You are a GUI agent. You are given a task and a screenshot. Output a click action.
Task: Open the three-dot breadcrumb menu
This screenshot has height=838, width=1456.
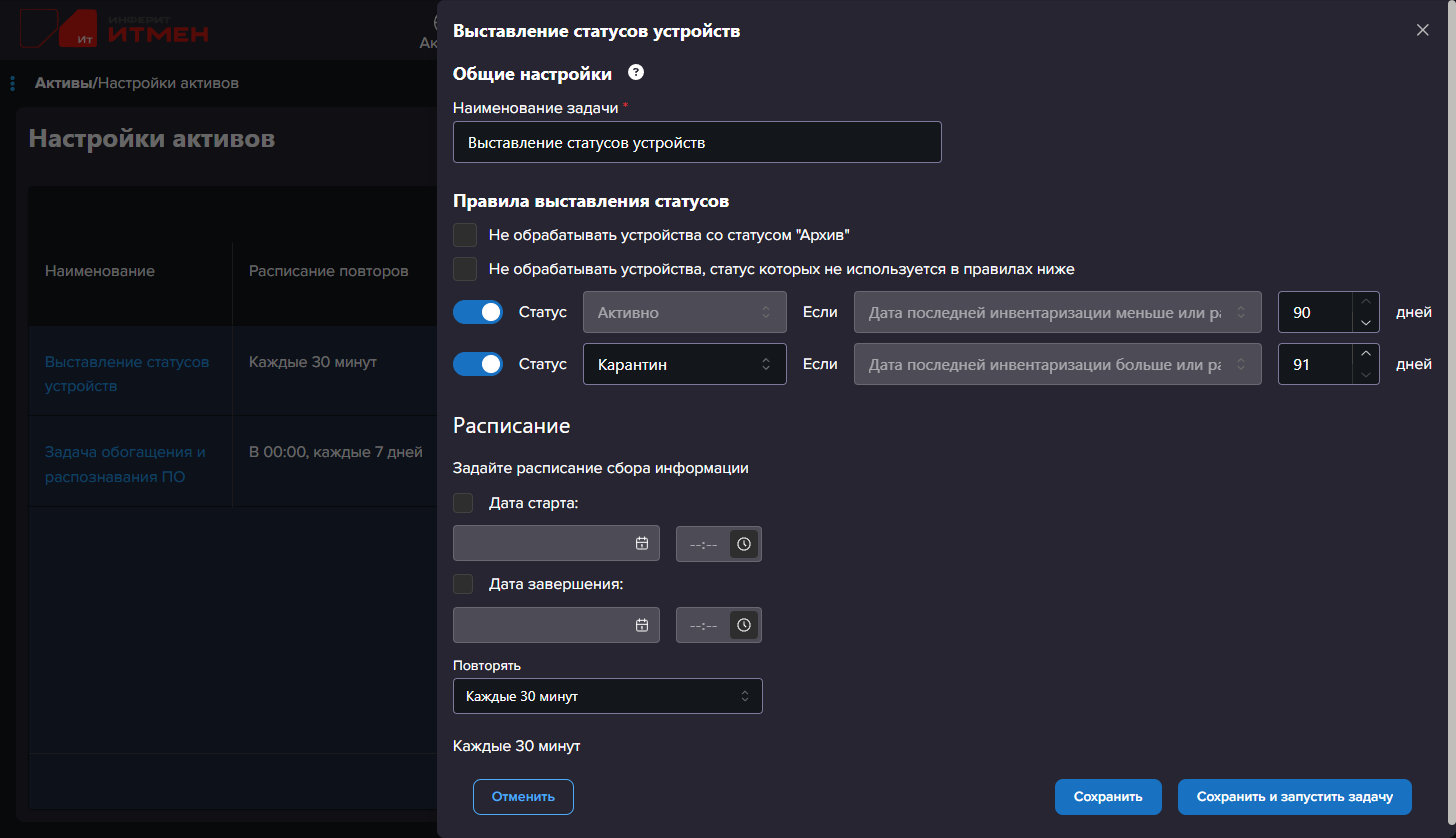coord(12,83)
